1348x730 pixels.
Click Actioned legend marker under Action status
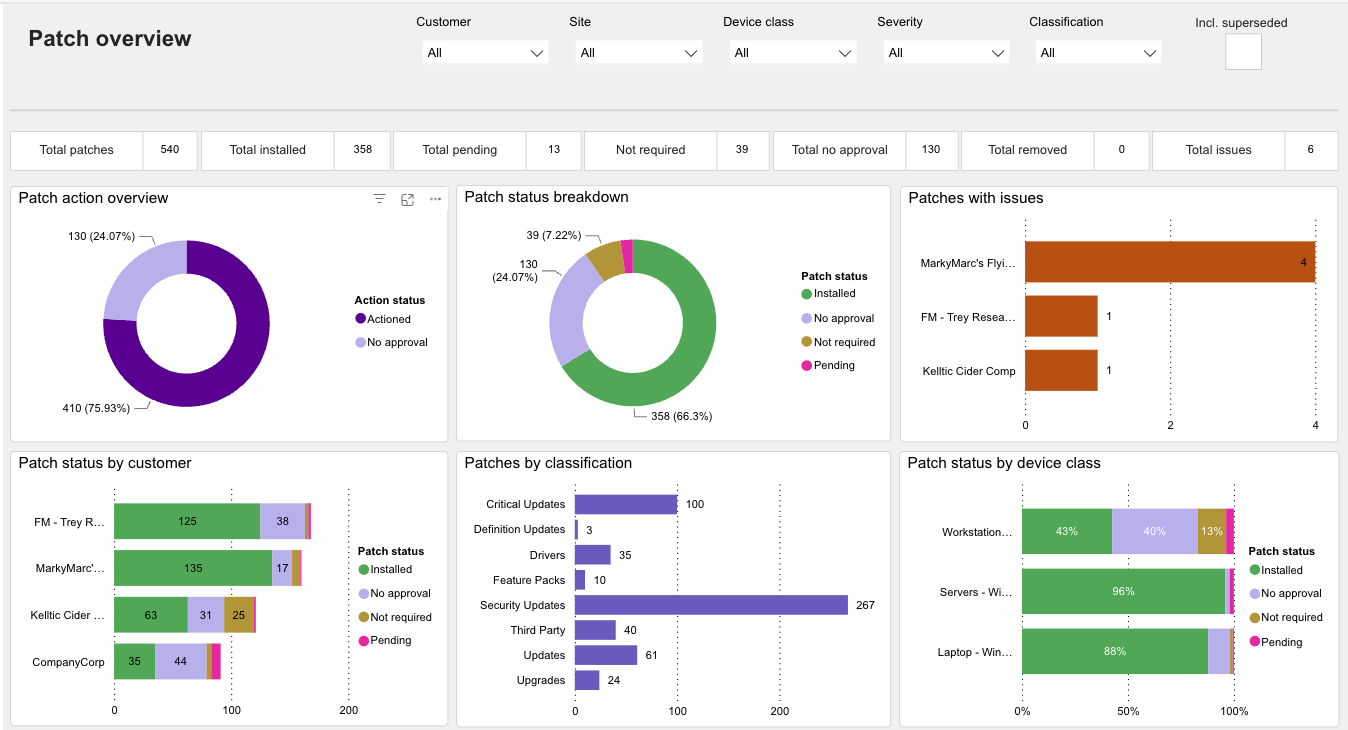pos(360,319)
